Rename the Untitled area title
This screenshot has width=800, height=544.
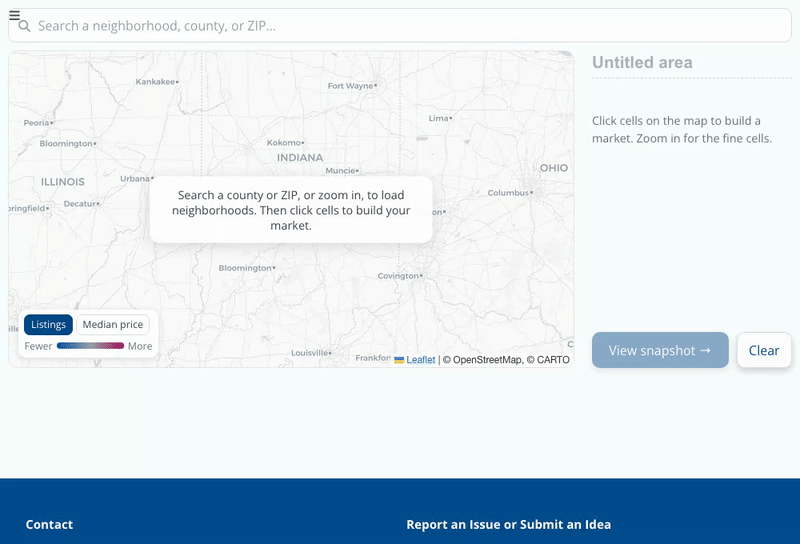642,62
